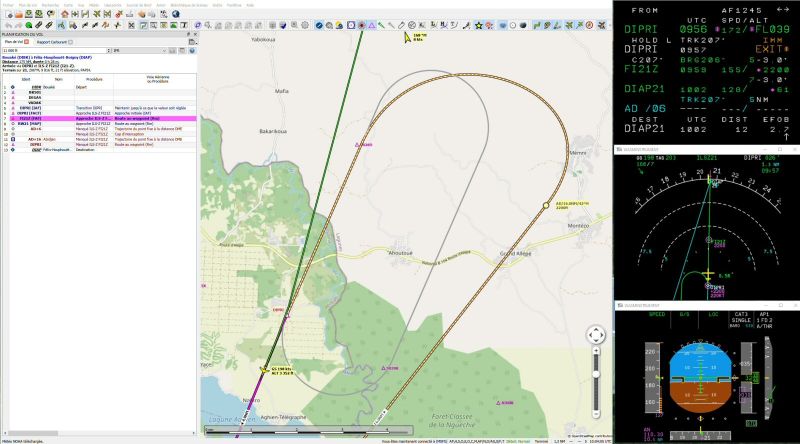800x444 pixels.
Task: Toggle the red box on Plan de Vol tab
Action: click(27, 42)
